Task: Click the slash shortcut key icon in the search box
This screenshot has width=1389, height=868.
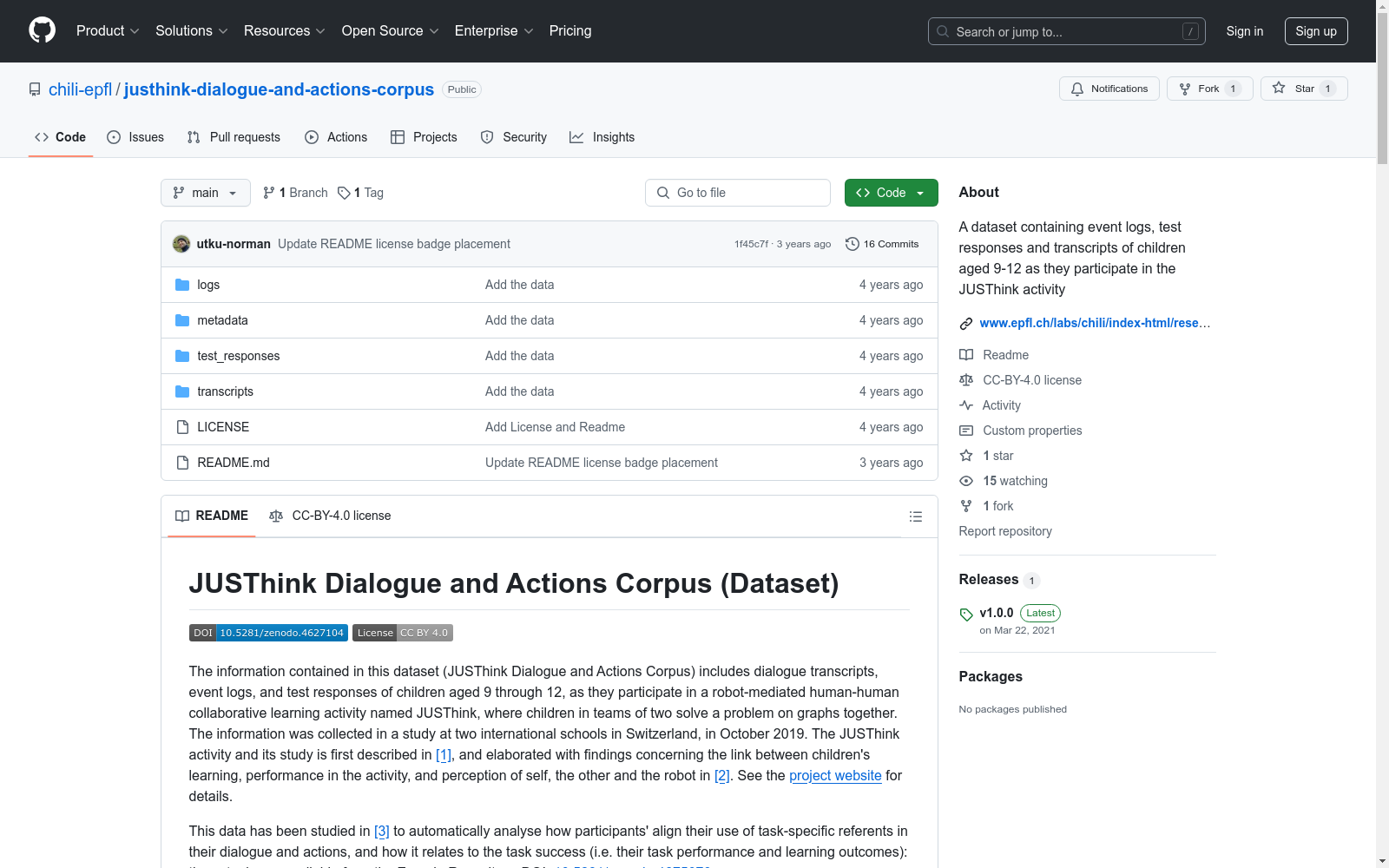Action: (1190, 31)
